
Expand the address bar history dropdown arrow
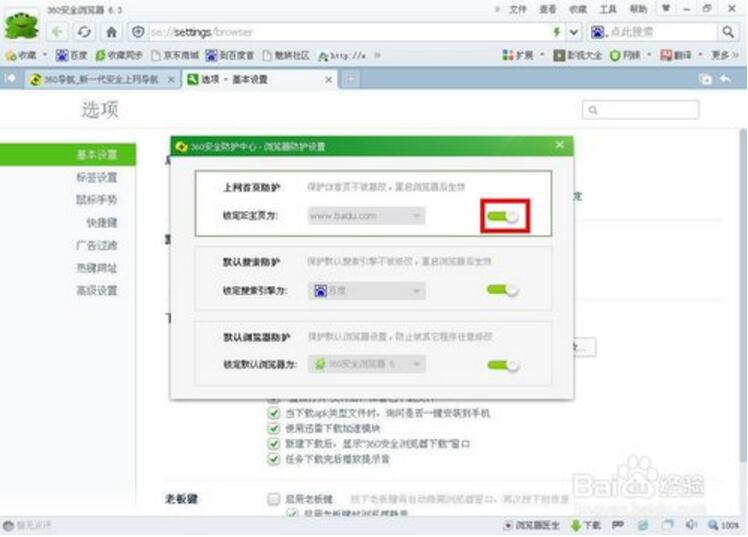coord(573,32)
